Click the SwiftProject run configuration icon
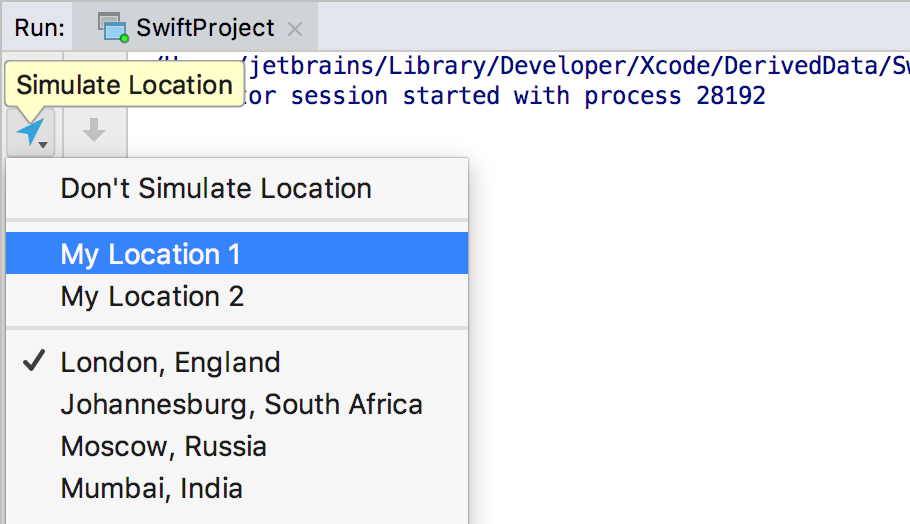This screenshot has width=910, height=524. [x=113, y=27]
